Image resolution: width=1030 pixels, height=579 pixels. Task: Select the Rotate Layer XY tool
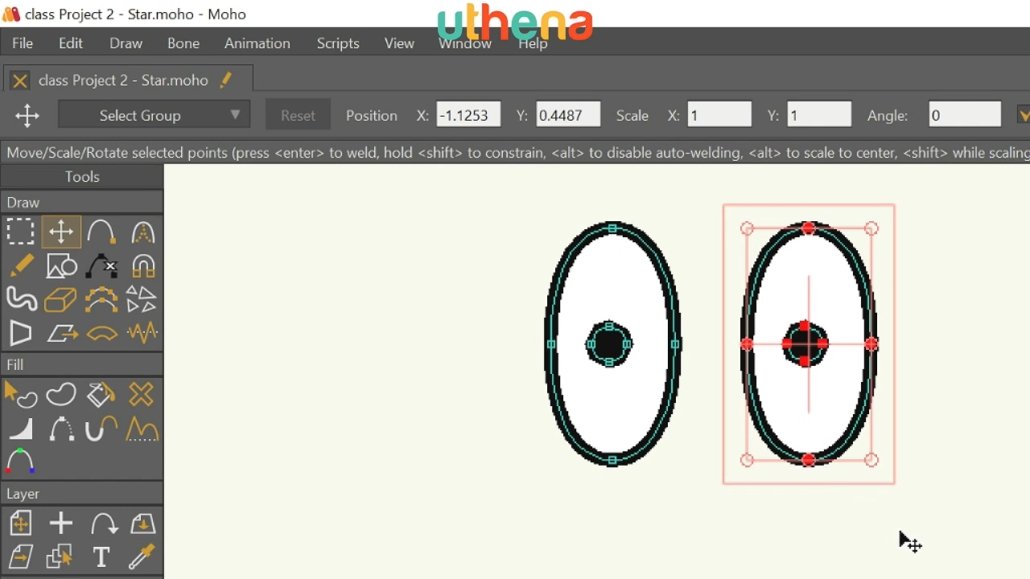(143, 523)
